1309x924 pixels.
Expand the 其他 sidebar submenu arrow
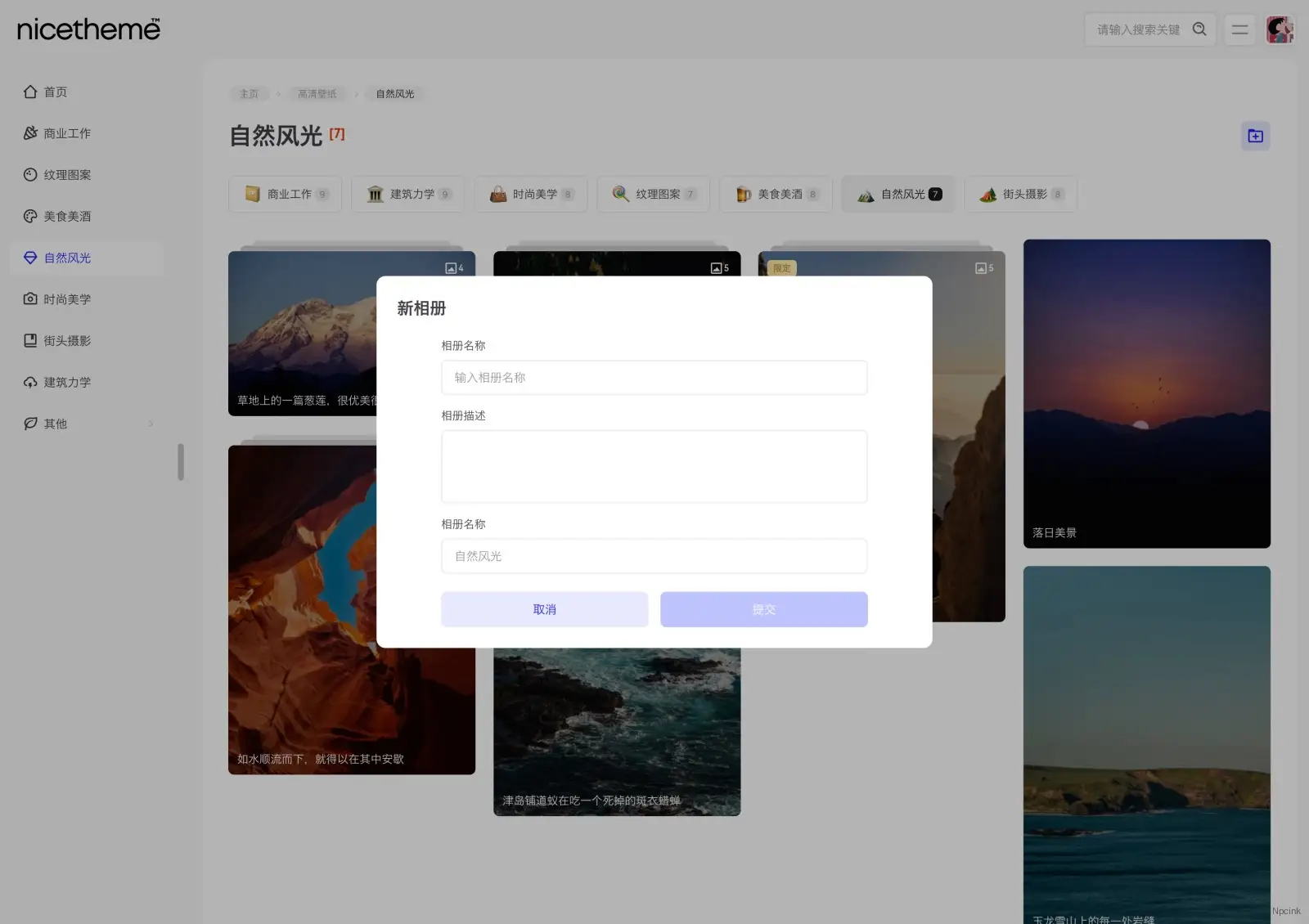151,424
